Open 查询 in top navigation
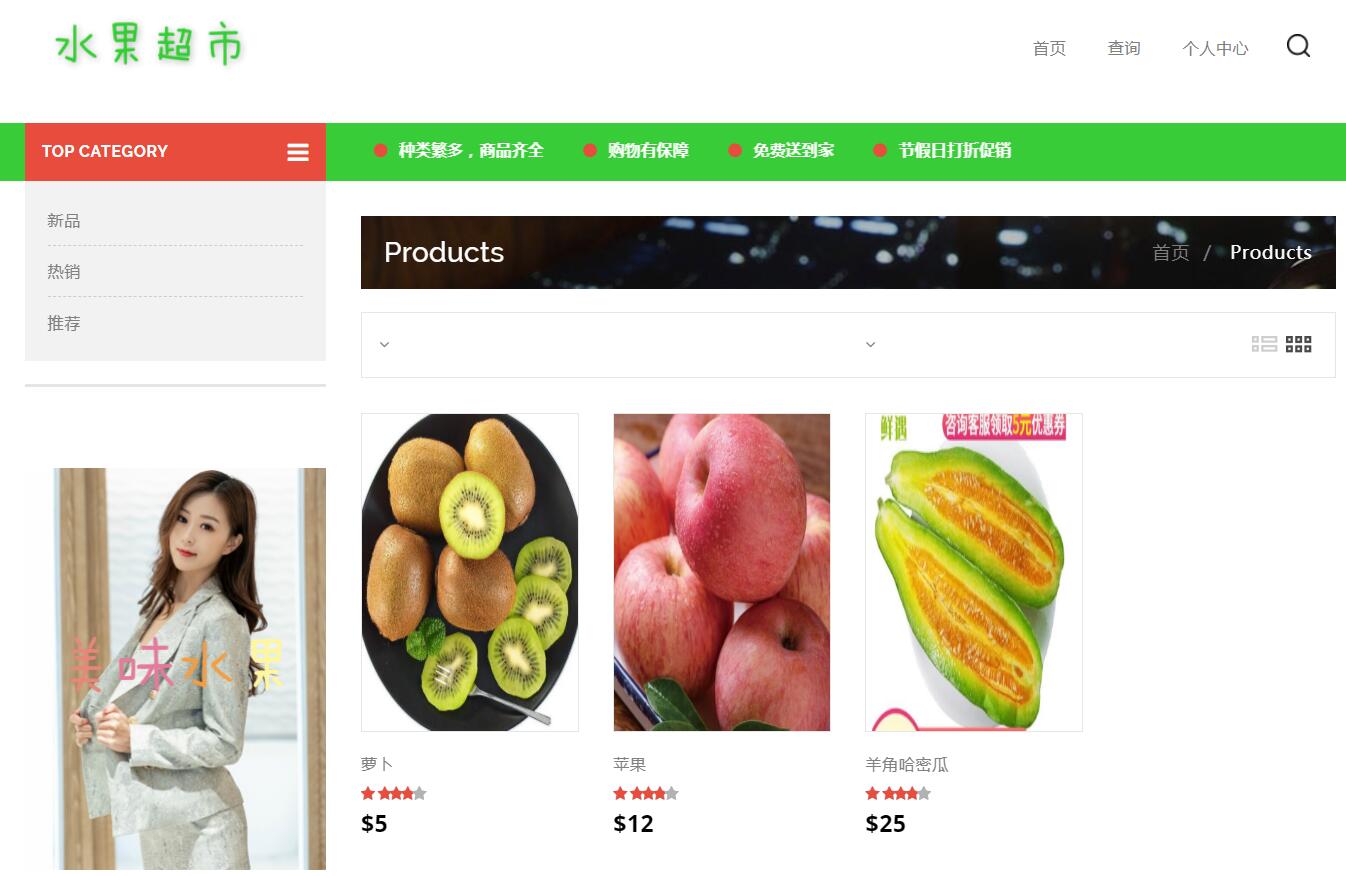 1124,48
